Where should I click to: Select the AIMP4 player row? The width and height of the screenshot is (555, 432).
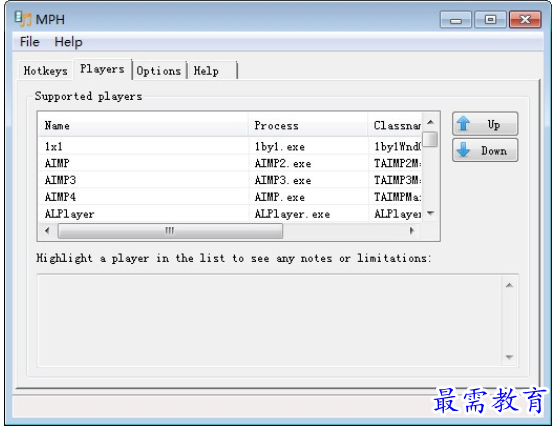[230, 197]
